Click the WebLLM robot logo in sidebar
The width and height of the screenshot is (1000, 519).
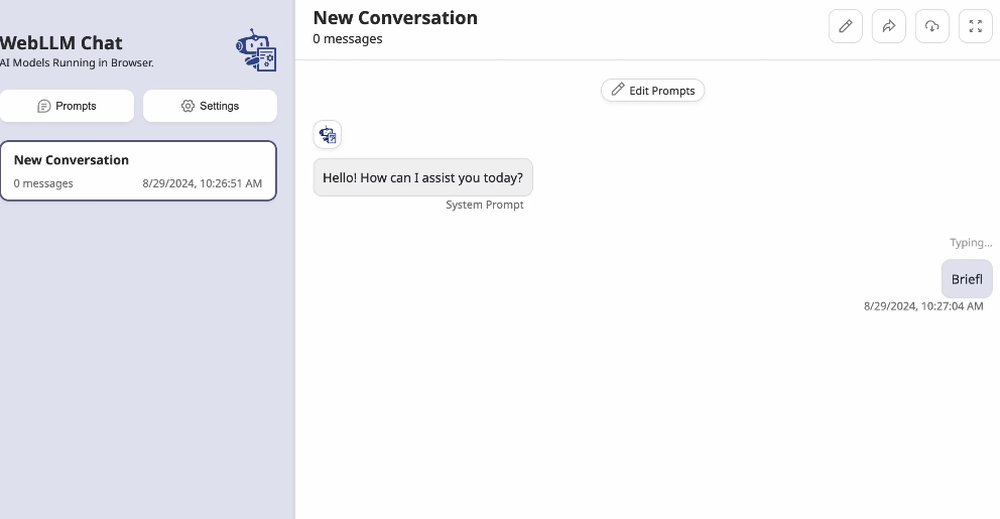[256, 50]
